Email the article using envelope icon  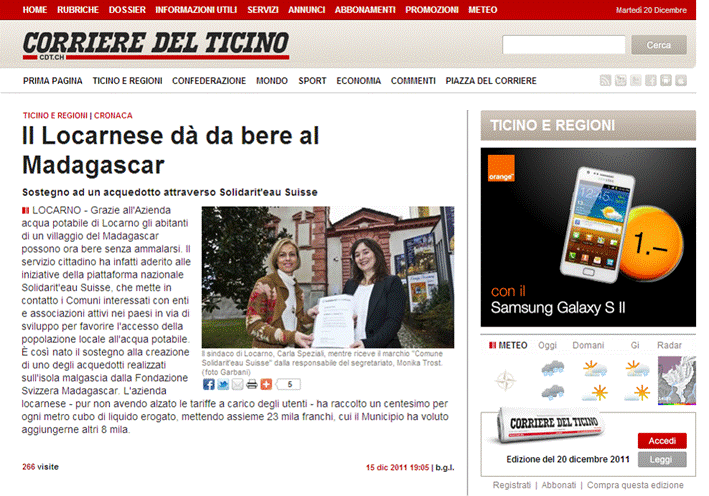coord(237,384)
